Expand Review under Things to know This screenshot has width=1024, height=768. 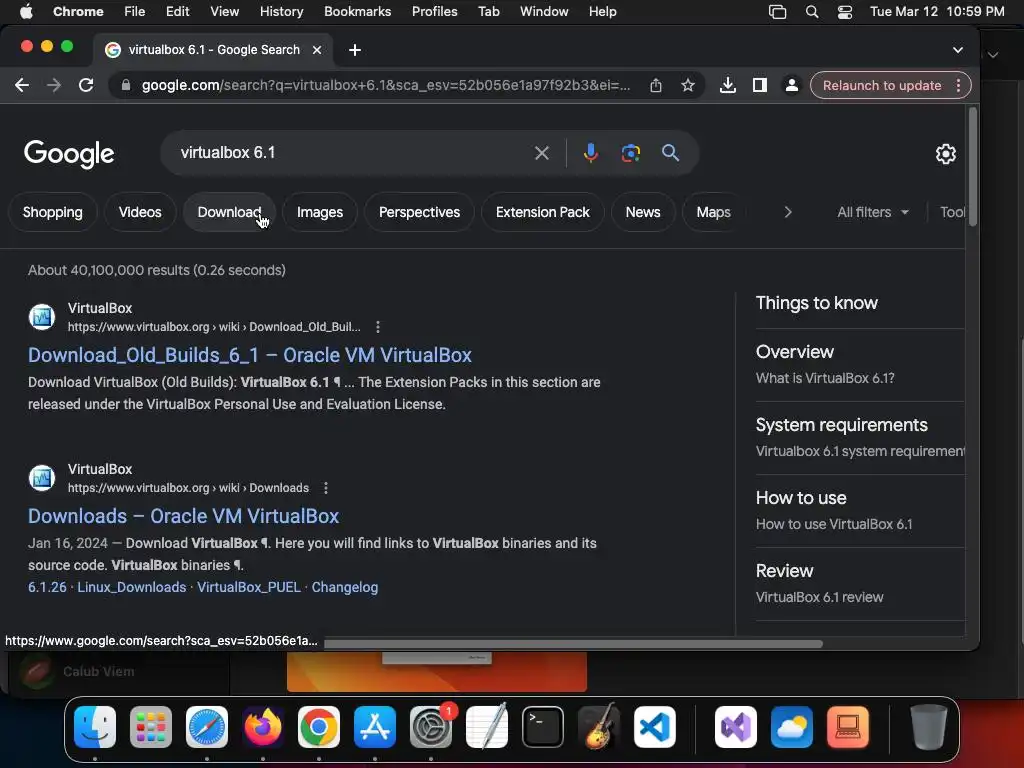(x=860, y=584)
